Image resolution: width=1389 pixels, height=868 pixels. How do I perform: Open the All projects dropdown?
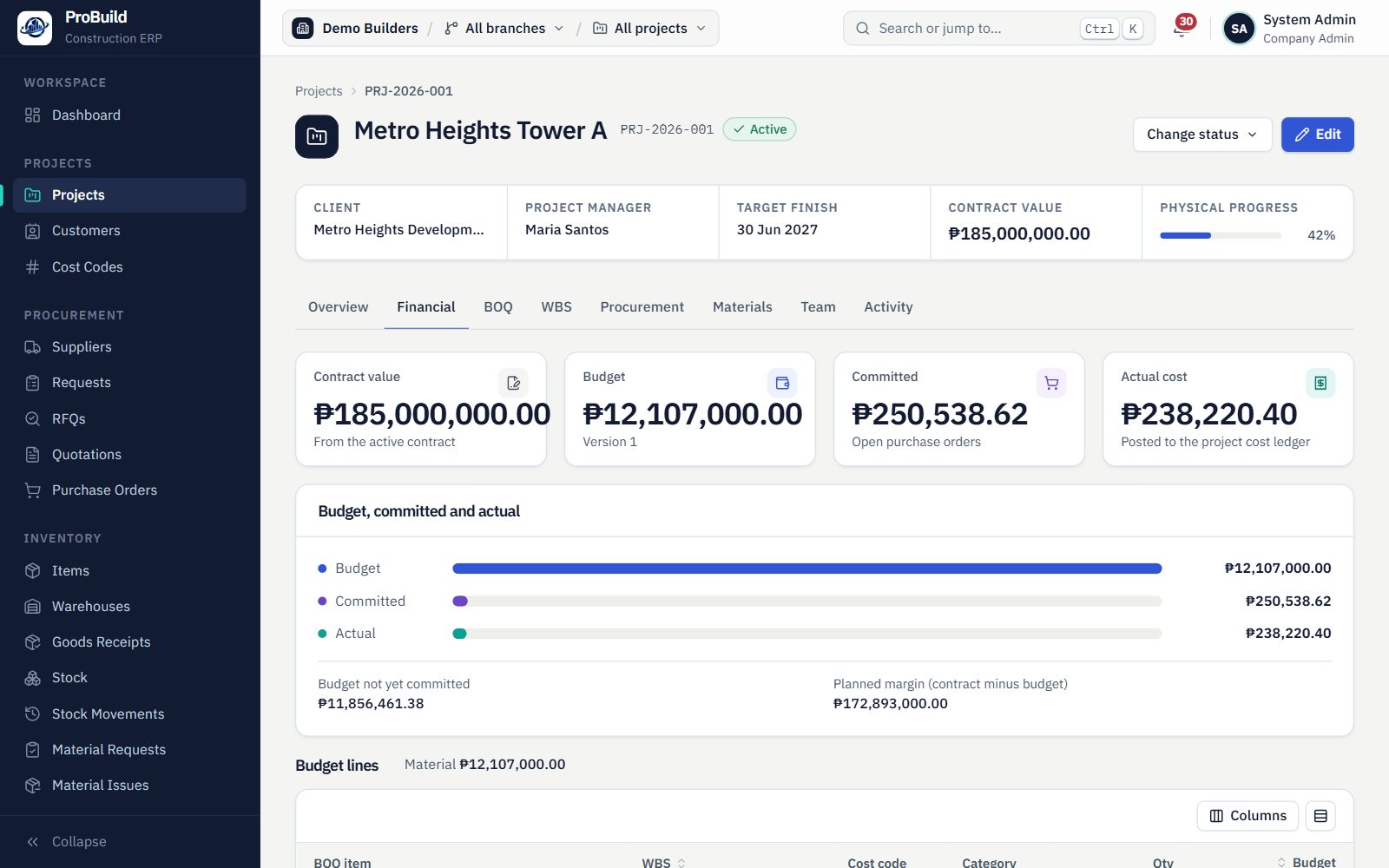649,29
